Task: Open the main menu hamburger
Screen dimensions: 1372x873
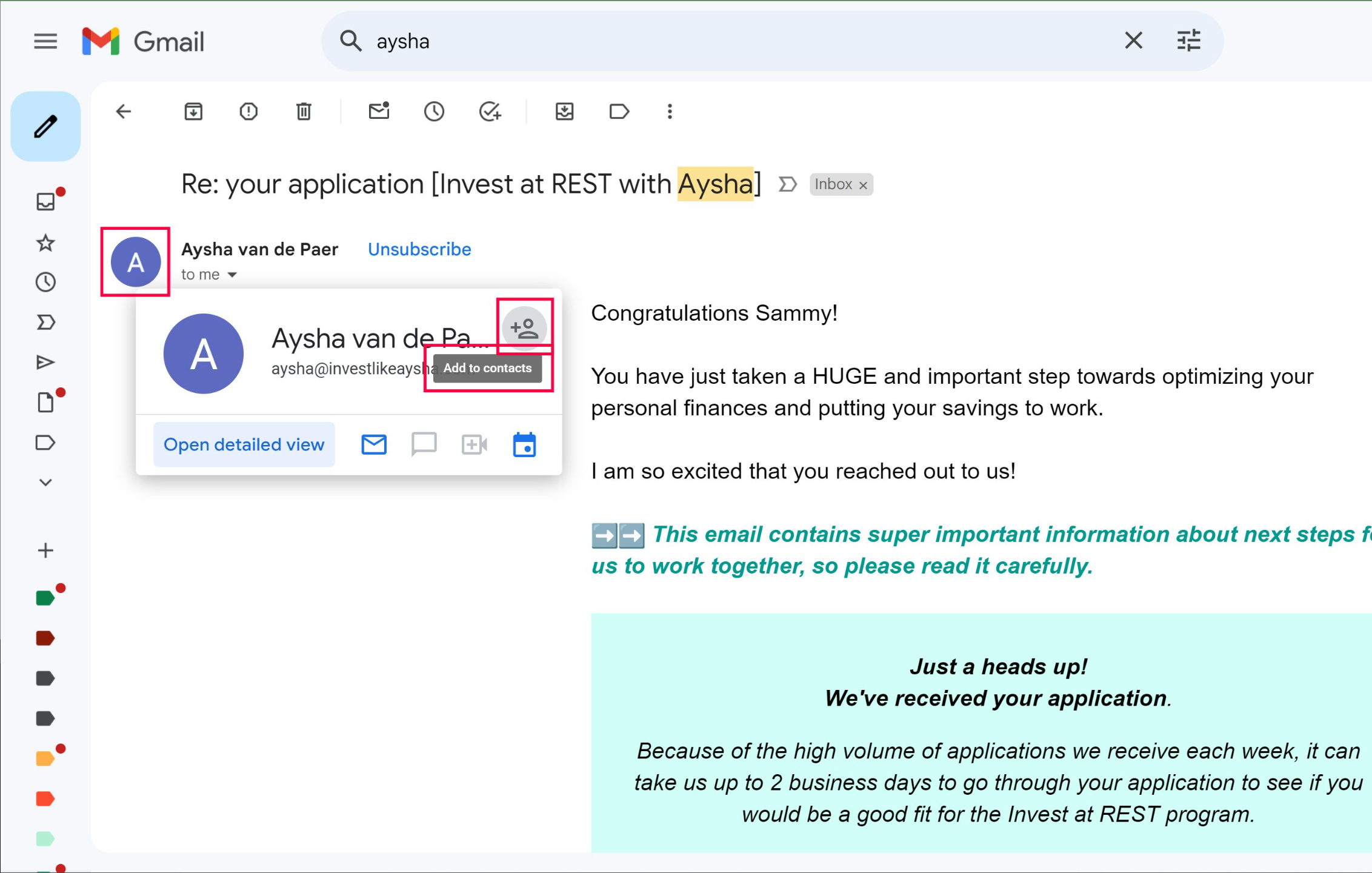Action: point(45,41)
